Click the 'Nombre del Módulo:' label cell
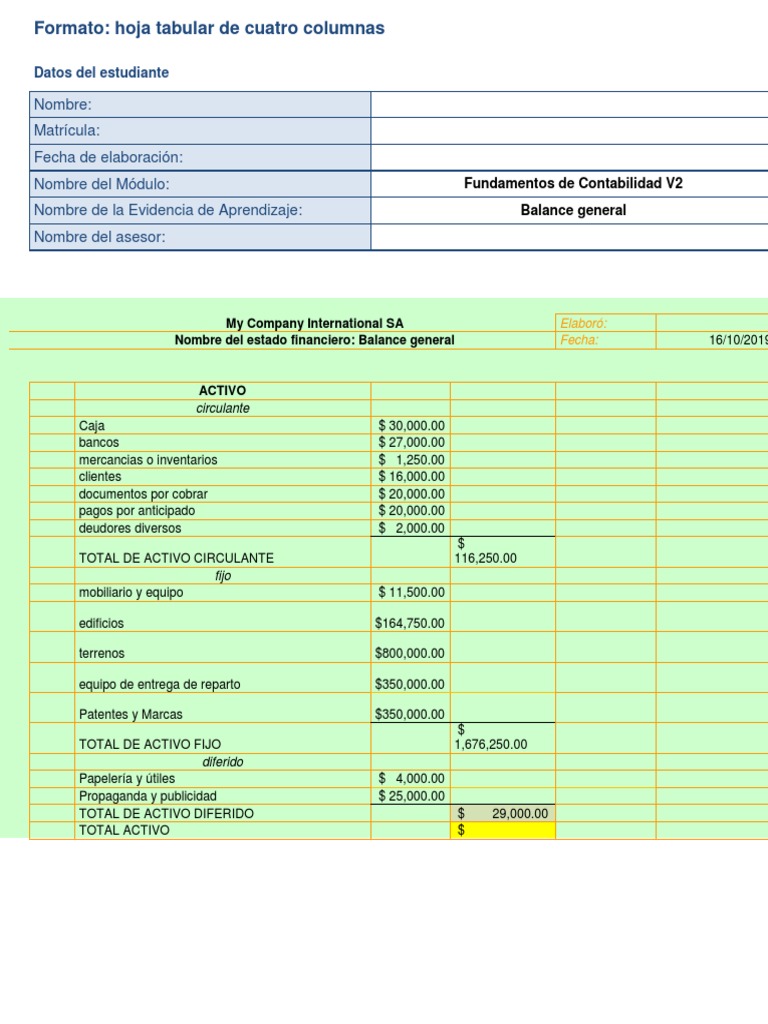Image resolution: width=768 pixels, height=1024 pixels. (200, 184)
